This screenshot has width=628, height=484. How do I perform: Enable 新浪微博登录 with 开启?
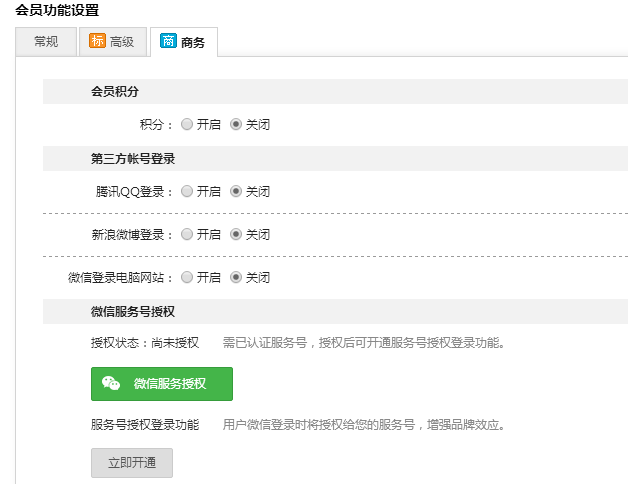pyautogui.click(x=187, y=234)
